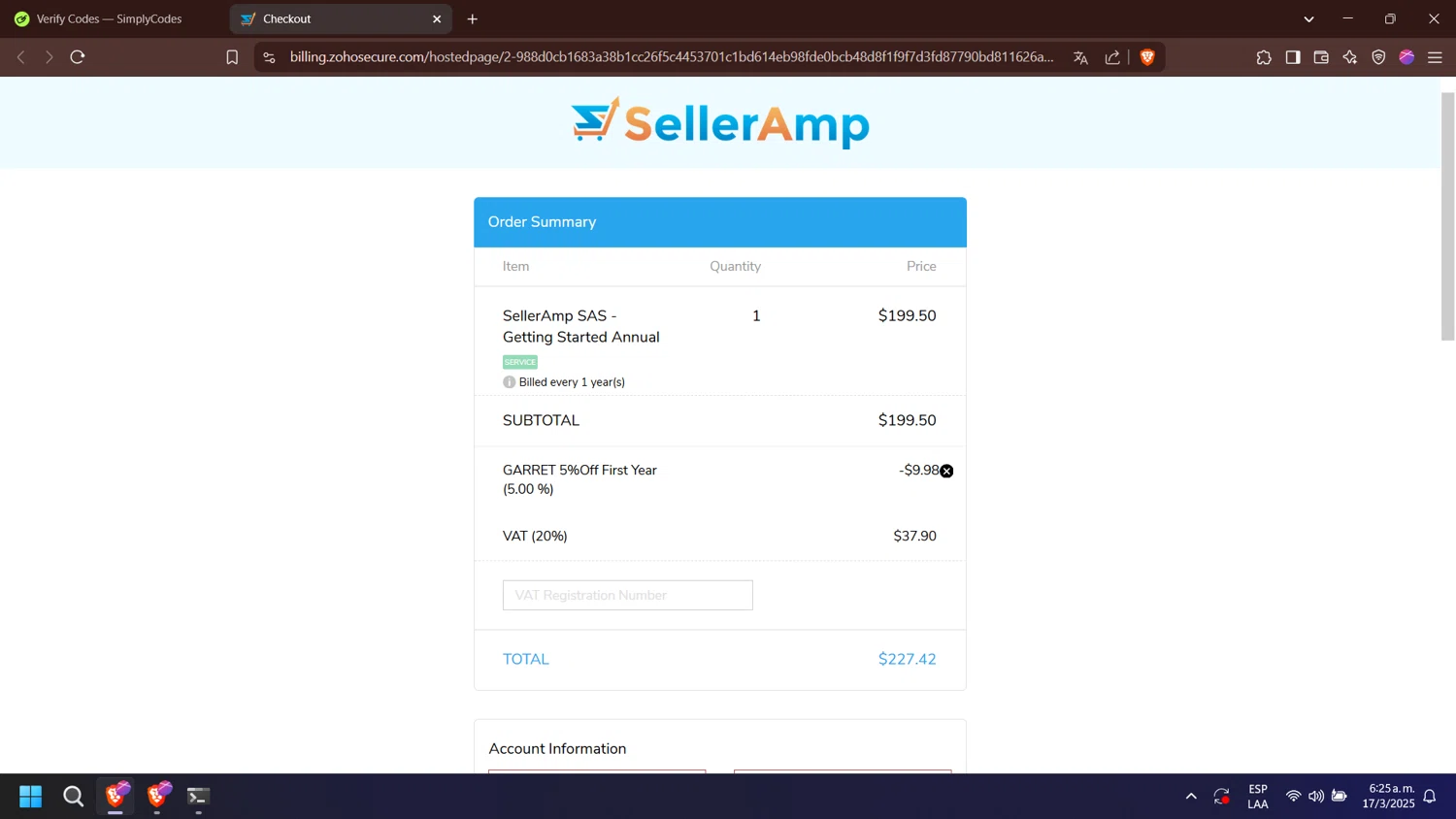Click the TOTAL $227.42 amount
1456x819 pixels.
point(907,659)
